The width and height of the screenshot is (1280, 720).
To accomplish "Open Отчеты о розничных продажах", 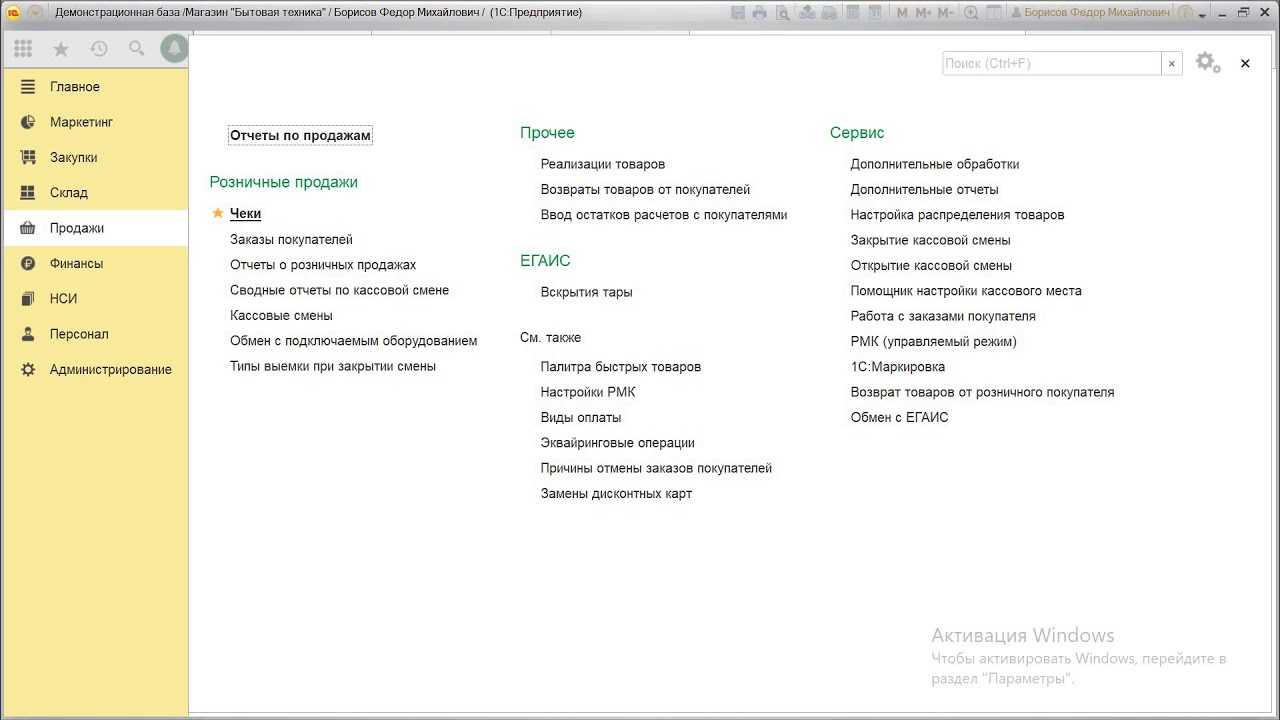I will (323, 265).
